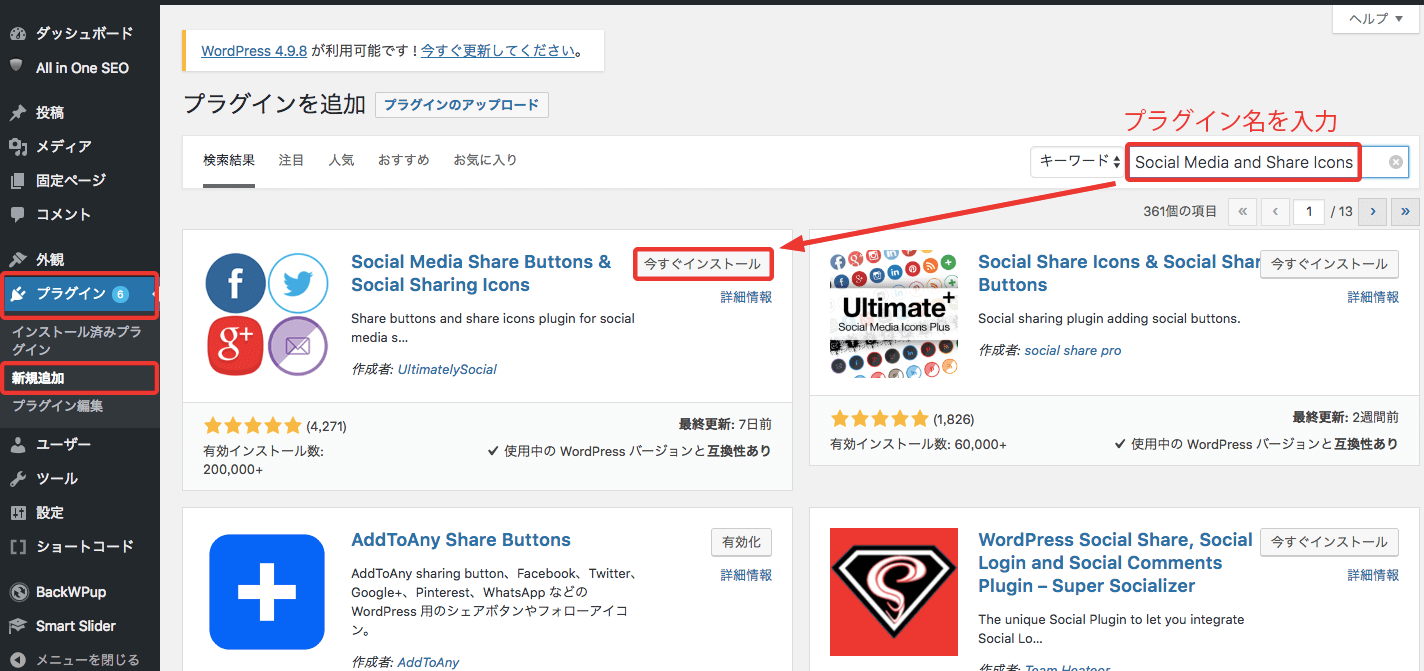The image size is (1424, 671).
Task: Click the AddToAny plugin thumbnail image
Action: (x=267, y=592)
